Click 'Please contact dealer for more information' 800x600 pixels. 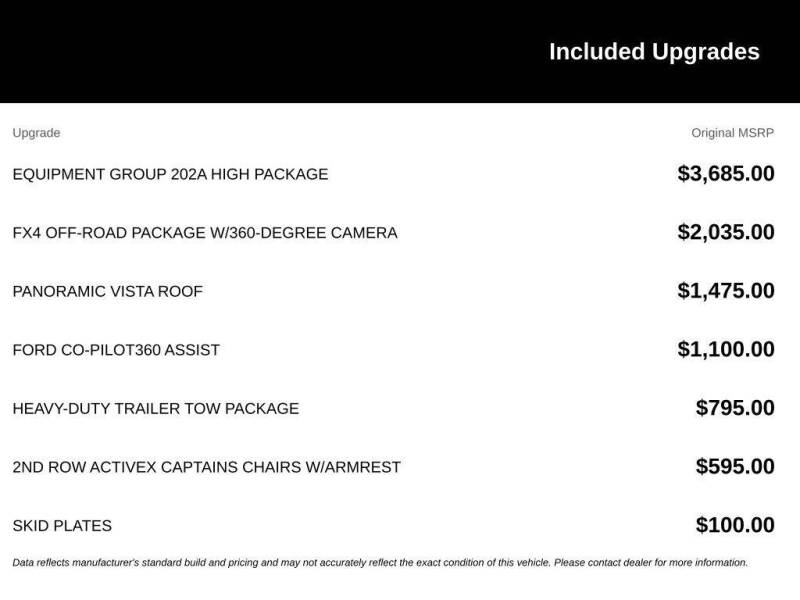pyautogui.click(x=651, y=563)
